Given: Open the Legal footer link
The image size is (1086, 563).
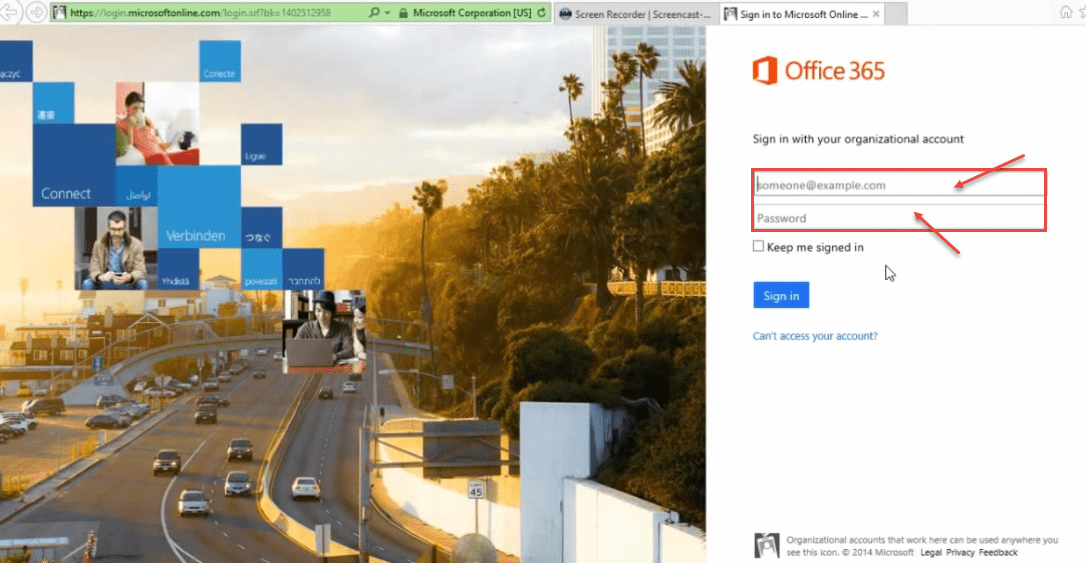Looking at the screenshot, I should (931, 553).
